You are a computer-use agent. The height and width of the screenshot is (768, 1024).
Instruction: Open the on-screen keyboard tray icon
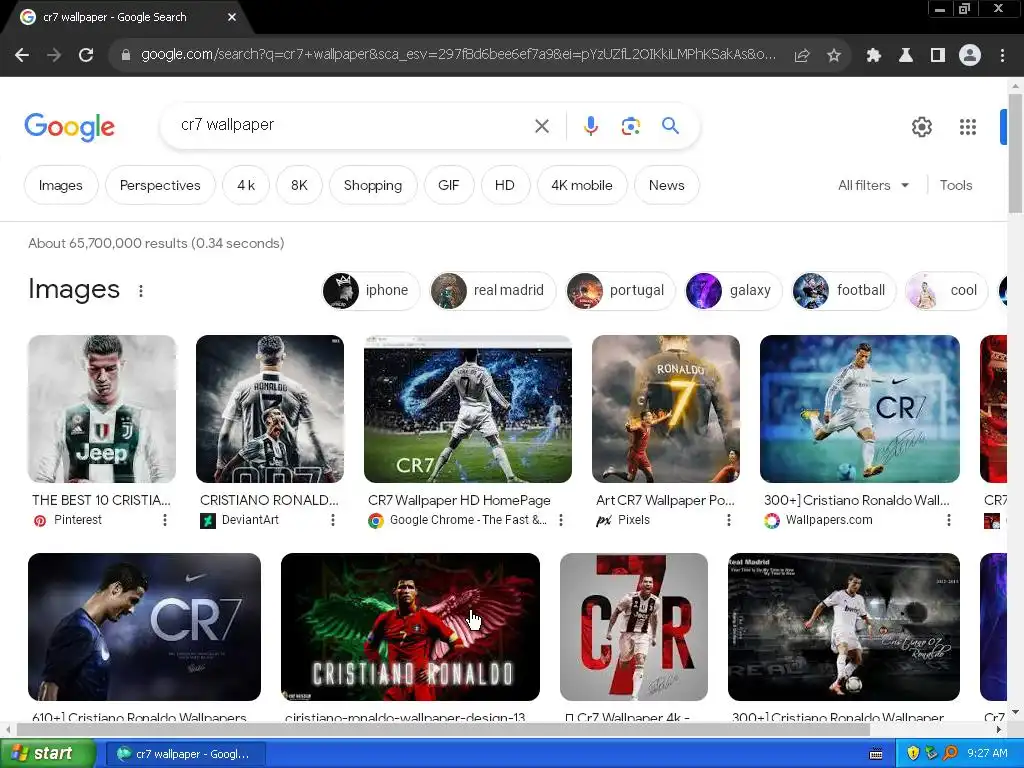point(876,754)
